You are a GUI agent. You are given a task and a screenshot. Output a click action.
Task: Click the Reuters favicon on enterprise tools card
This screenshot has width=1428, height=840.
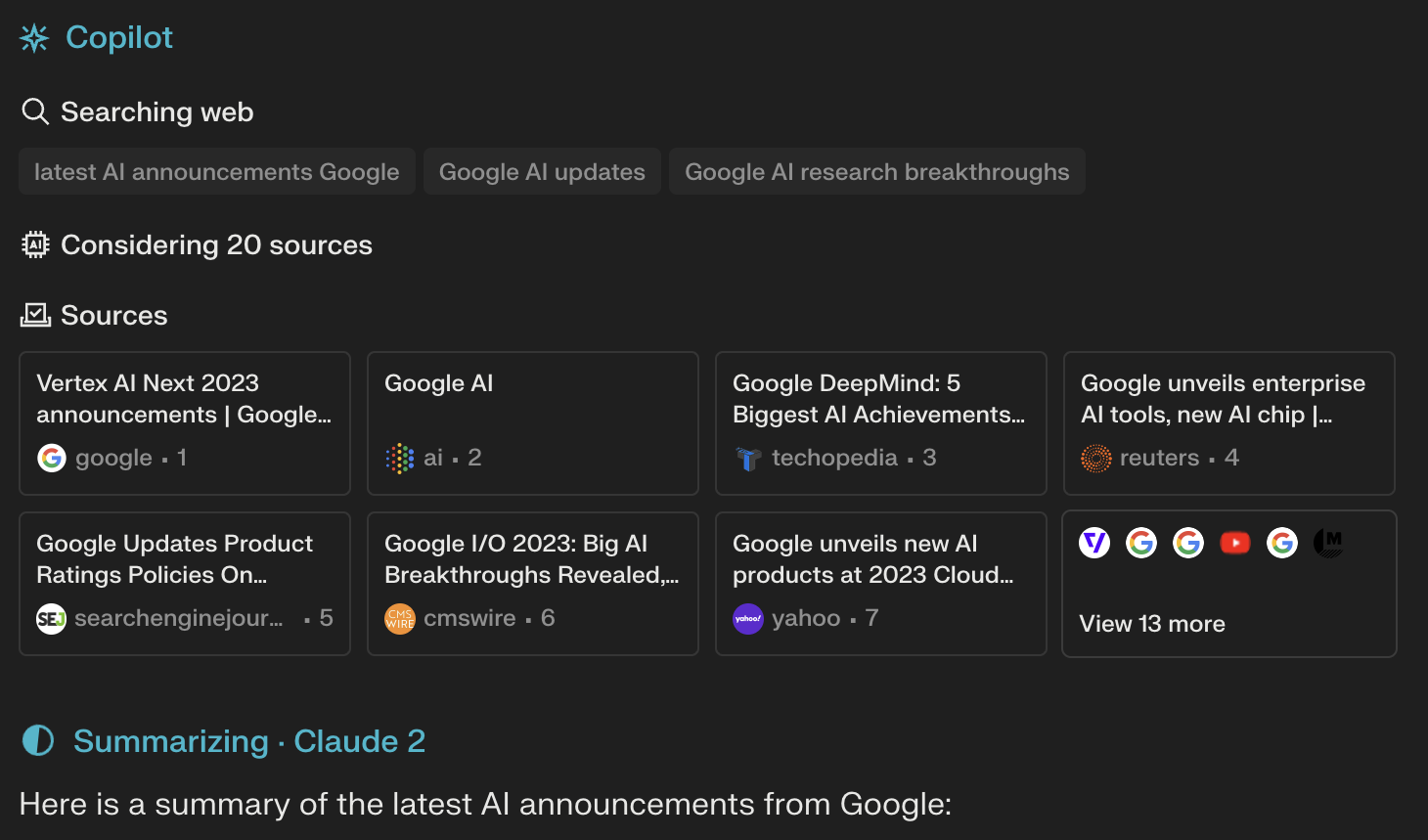click(x=1096, y=458)
